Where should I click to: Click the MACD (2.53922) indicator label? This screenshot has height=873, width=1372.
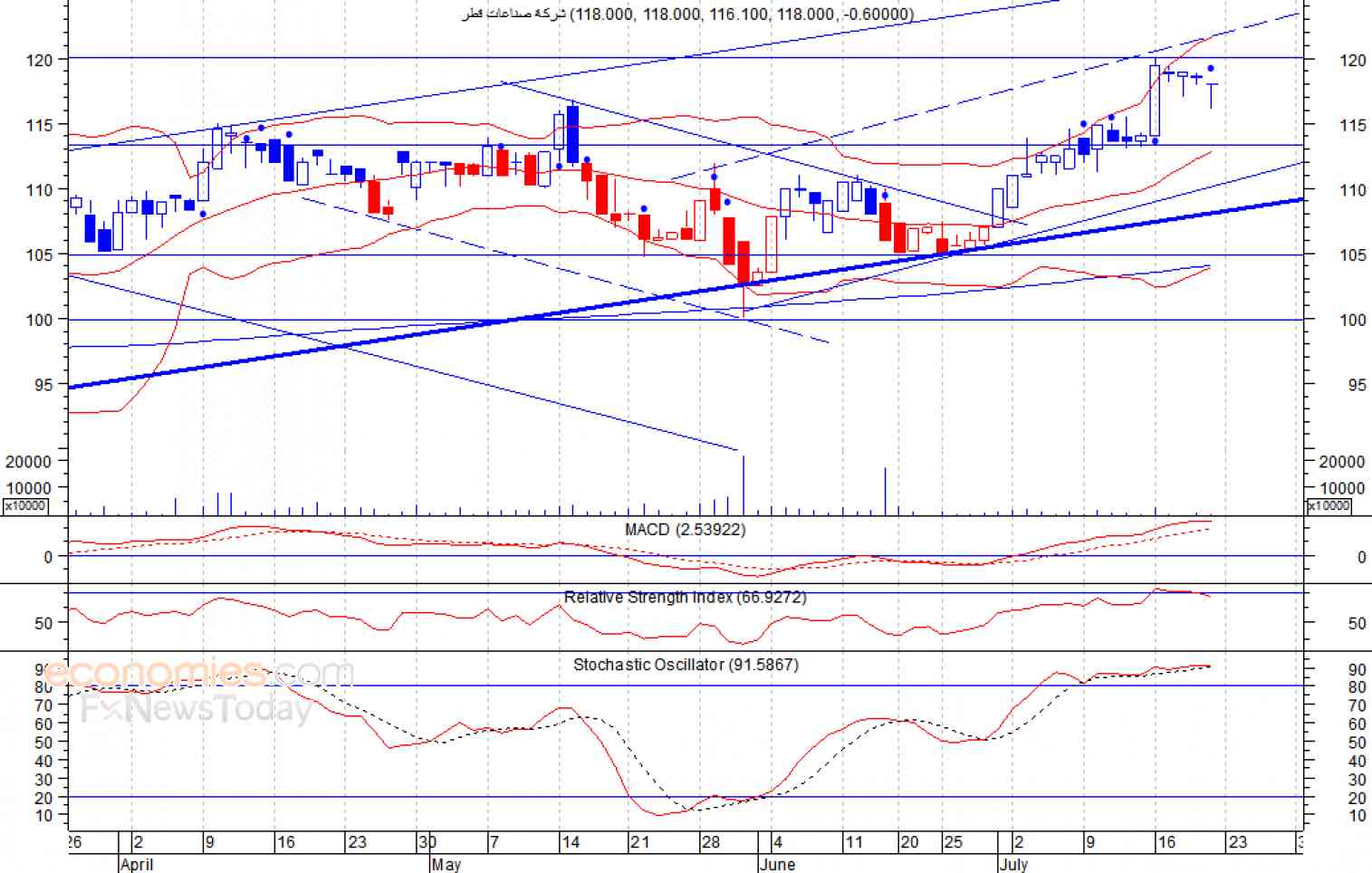(686, 529)
